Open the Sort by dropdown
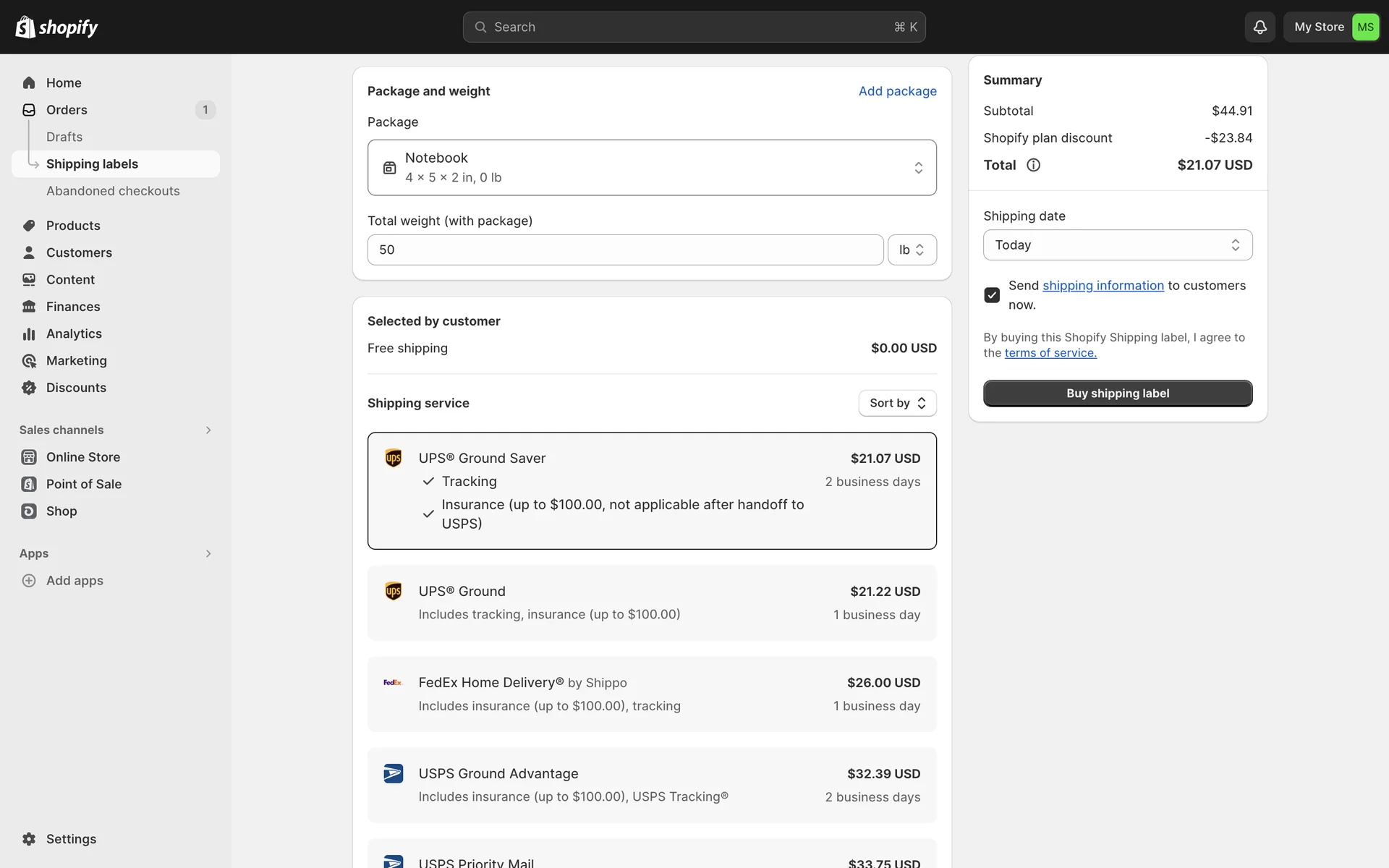Viewport: 1389px width, 868px height. 897,403
